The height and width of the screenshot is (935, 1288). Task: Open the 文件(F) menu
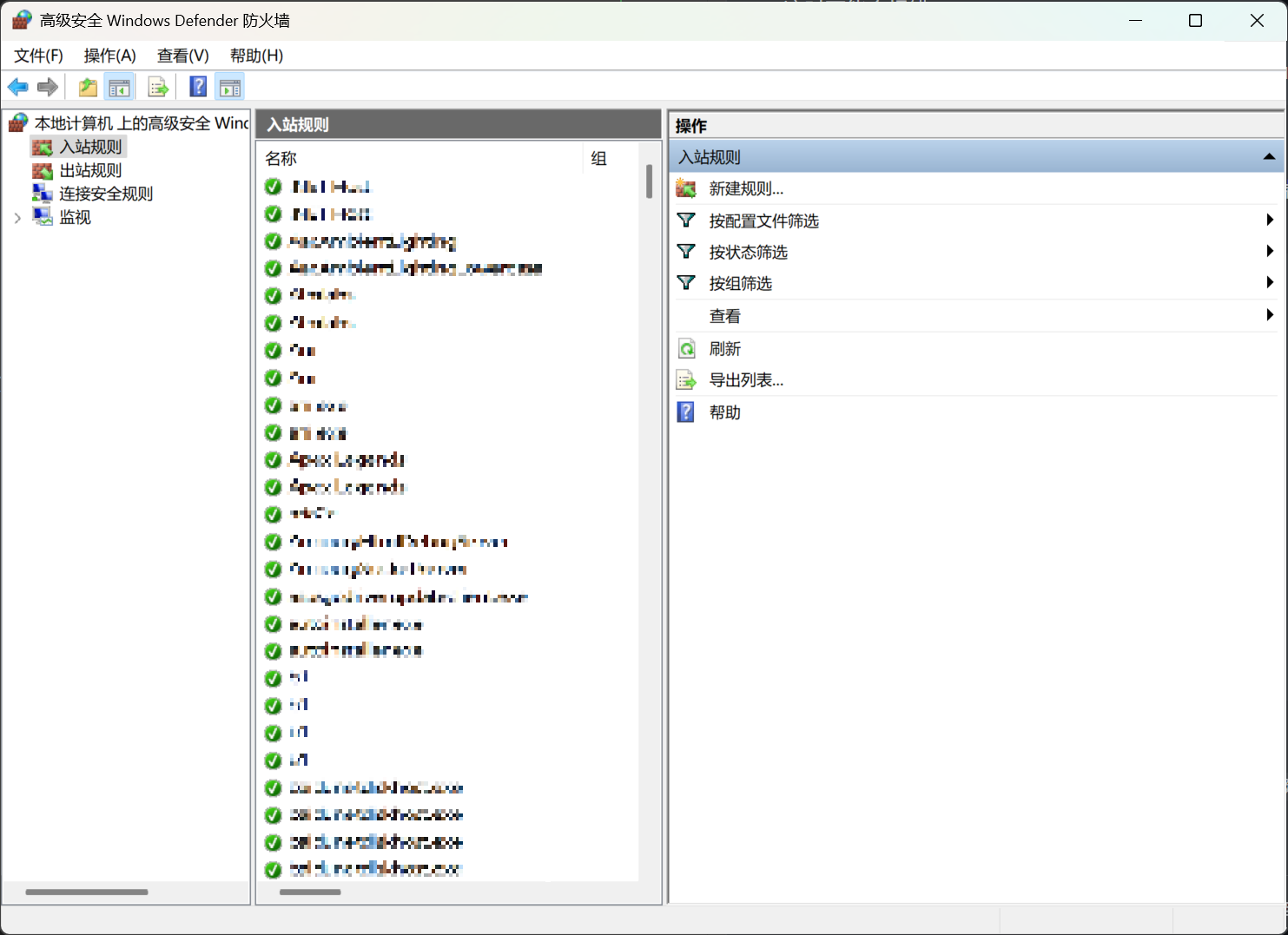pyautogui.click(x=38, y=56)
